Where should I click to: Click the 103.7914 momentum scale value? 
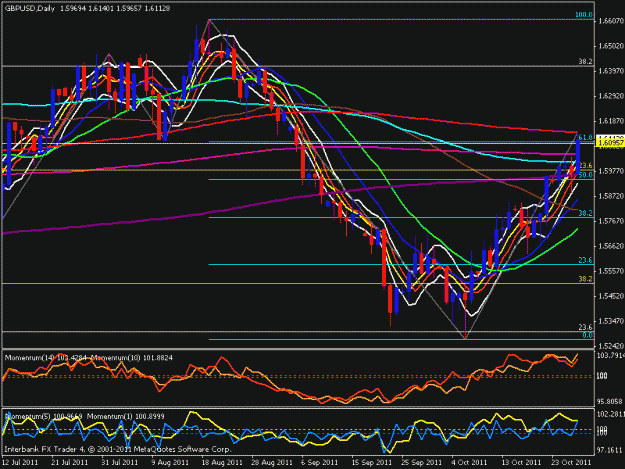[611, 355]
